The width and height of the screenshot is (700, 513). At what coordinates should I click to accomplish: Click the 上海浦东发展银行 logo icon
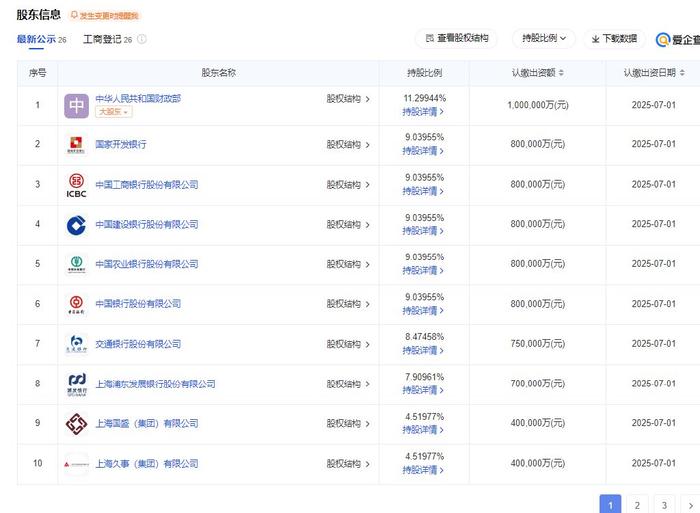tap(77, 384)
